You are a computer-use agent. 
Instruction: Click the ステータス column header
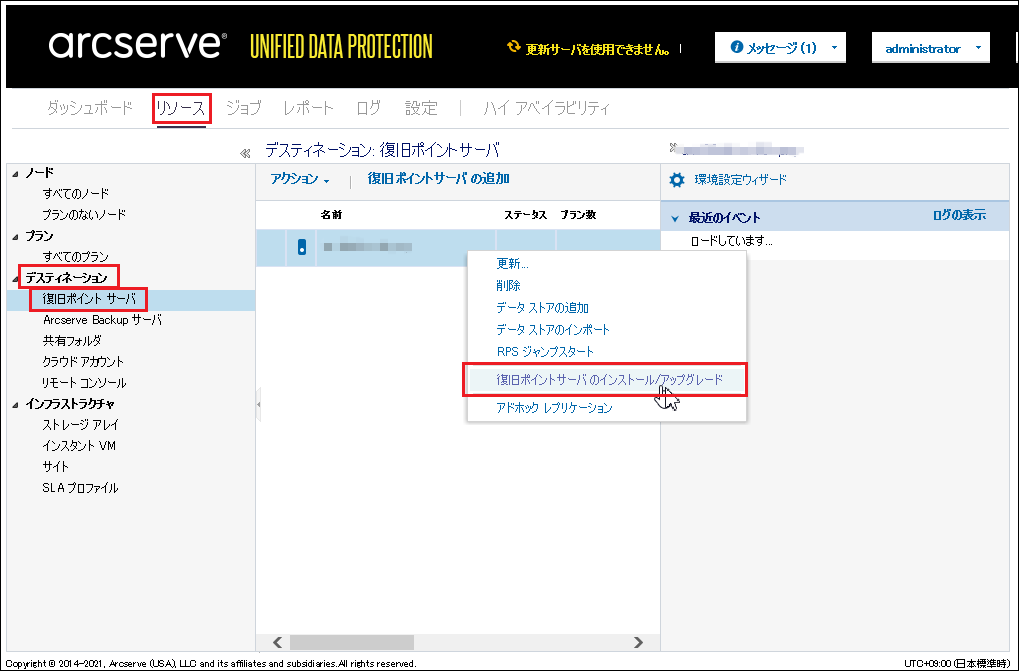[526, 215]
